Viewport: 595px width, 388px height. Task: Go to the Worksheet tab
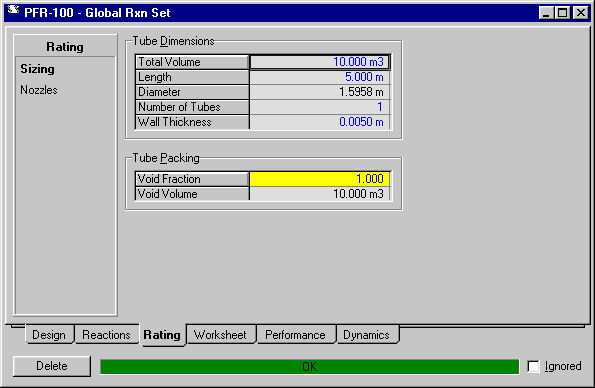pos(220,334)
